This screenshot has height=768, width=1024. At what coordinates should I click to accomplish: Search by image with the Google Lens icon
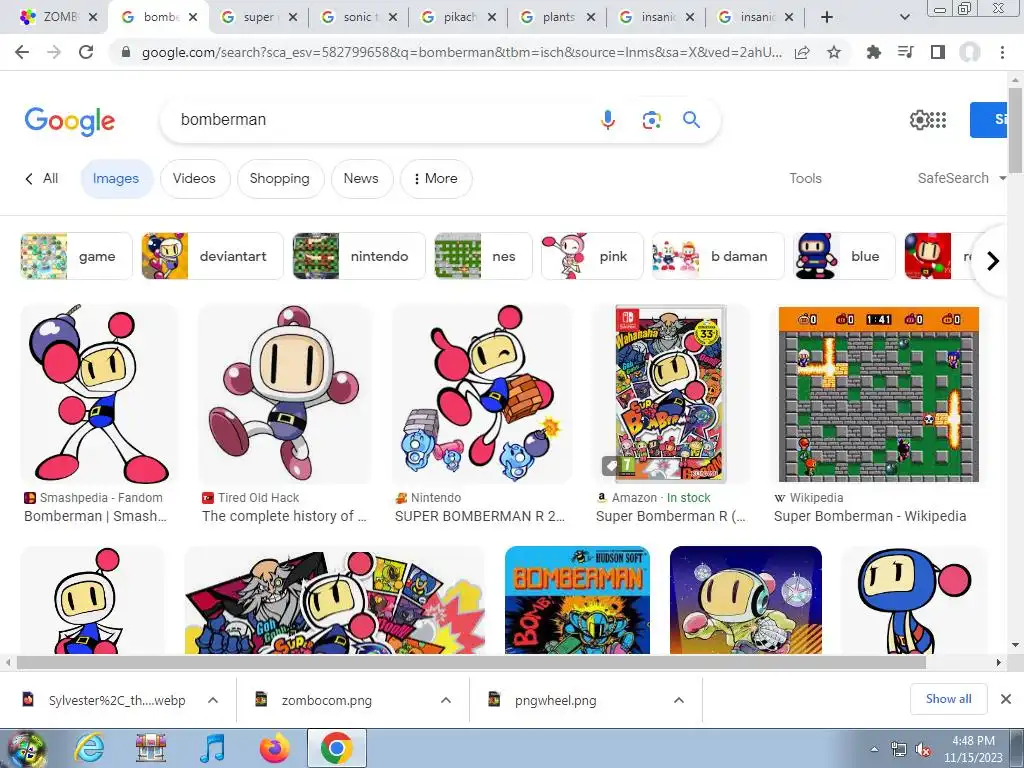tap(651, 120)
